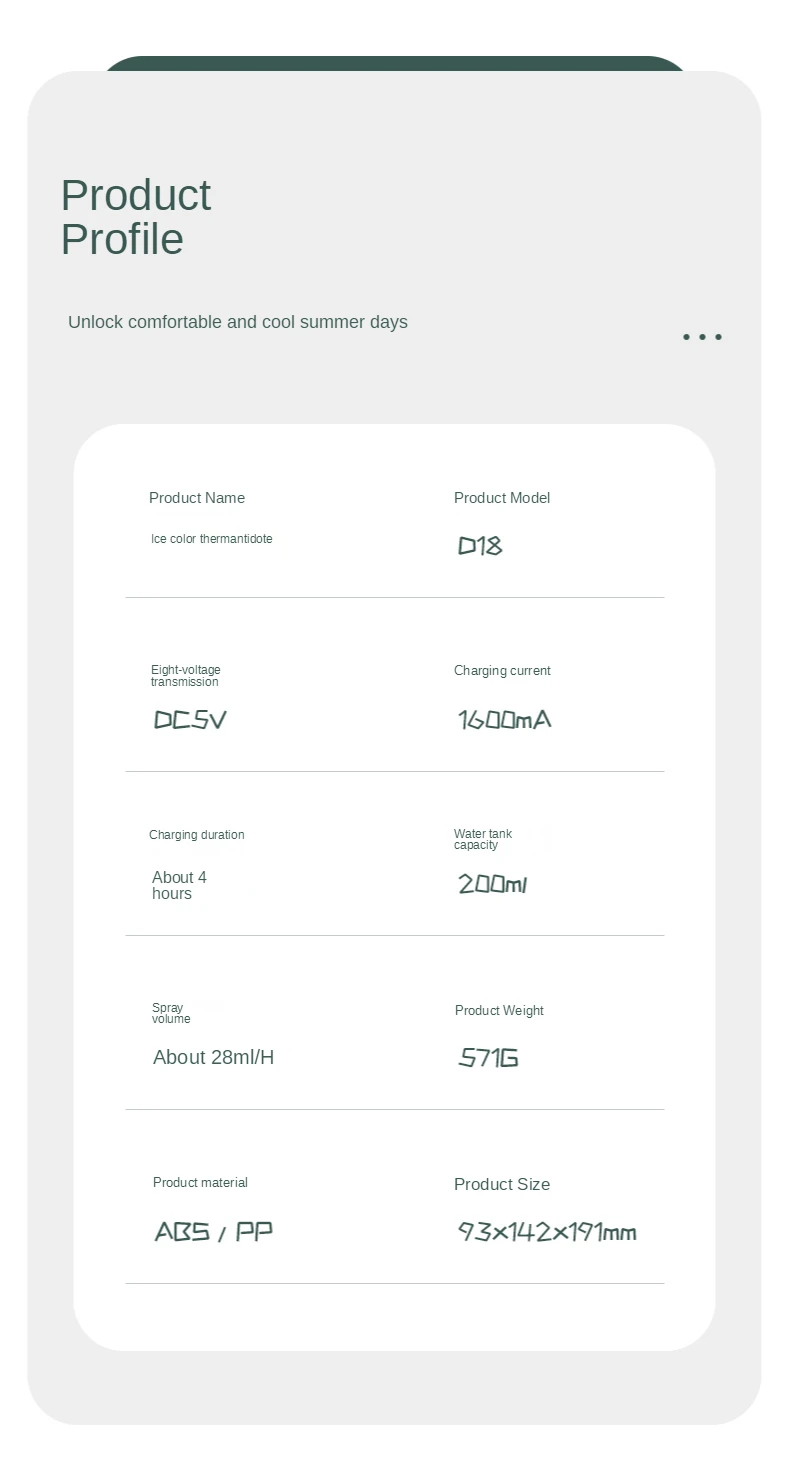Click the Product material label
789x1480 pixels.
point(200,1183)
